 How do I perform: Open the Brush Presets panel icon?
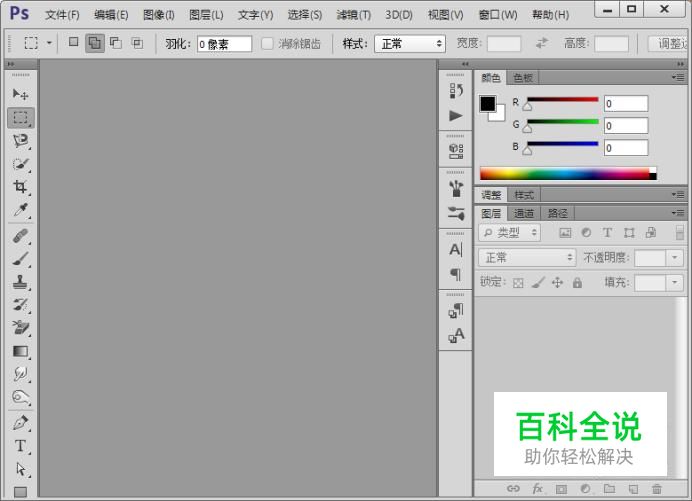[x=456, y=188]
